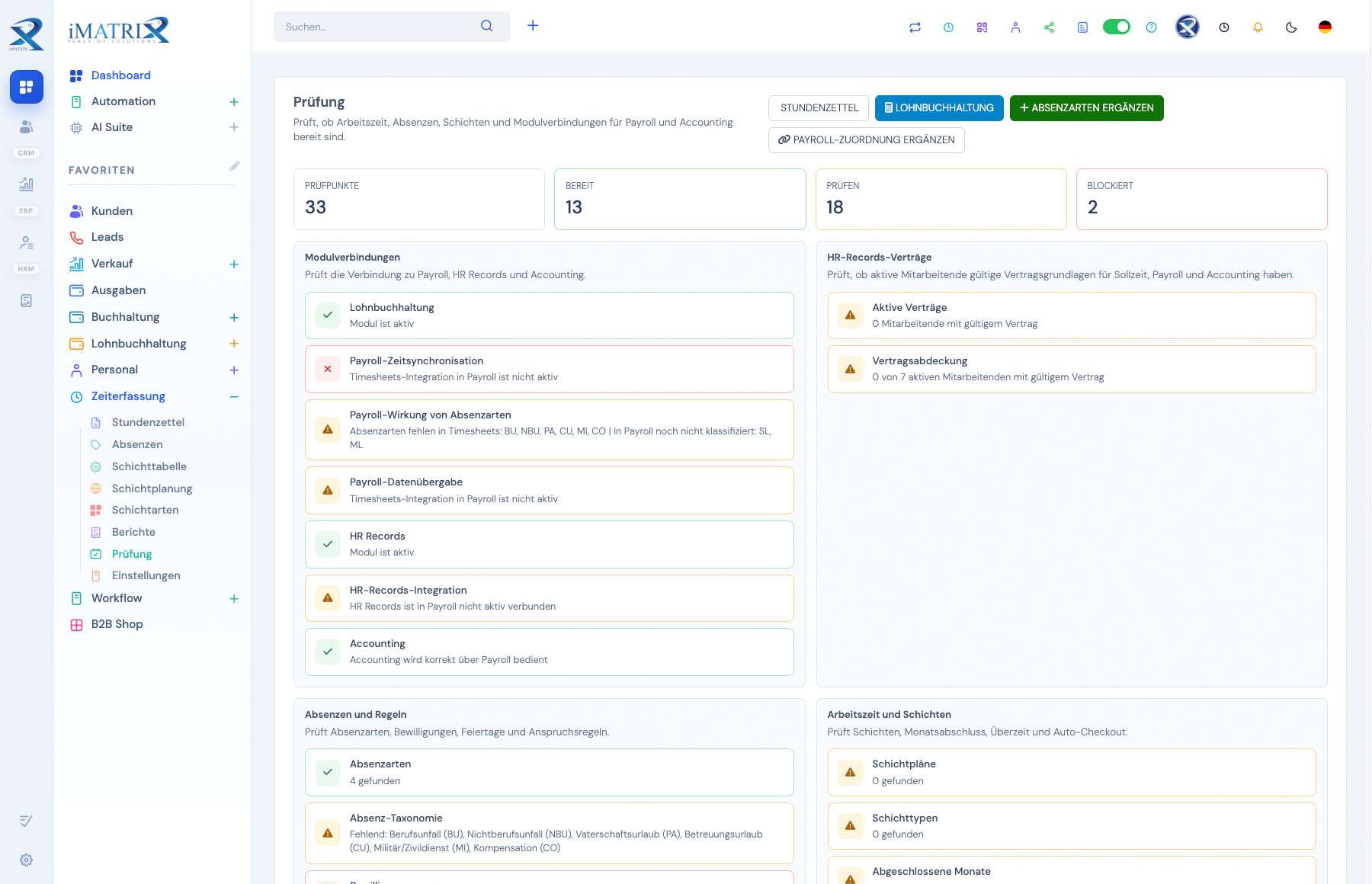Open Automation menu item
Image resolution: width=1372 pixels, height=884 pixels.
(x=123, y=101)
